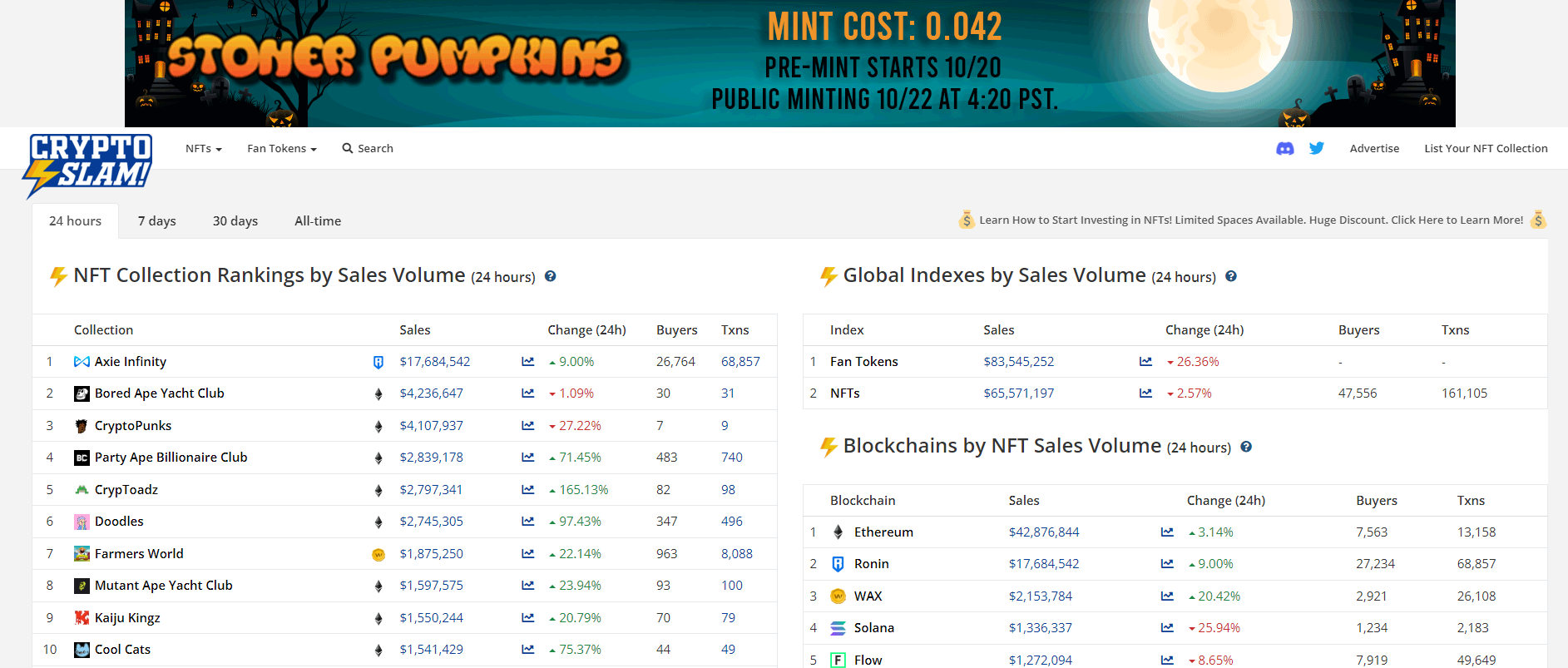Open the chart icon for Party Ape Billionaire Club
Viewport: 1568px width, 668px height.
pos(528,458)
